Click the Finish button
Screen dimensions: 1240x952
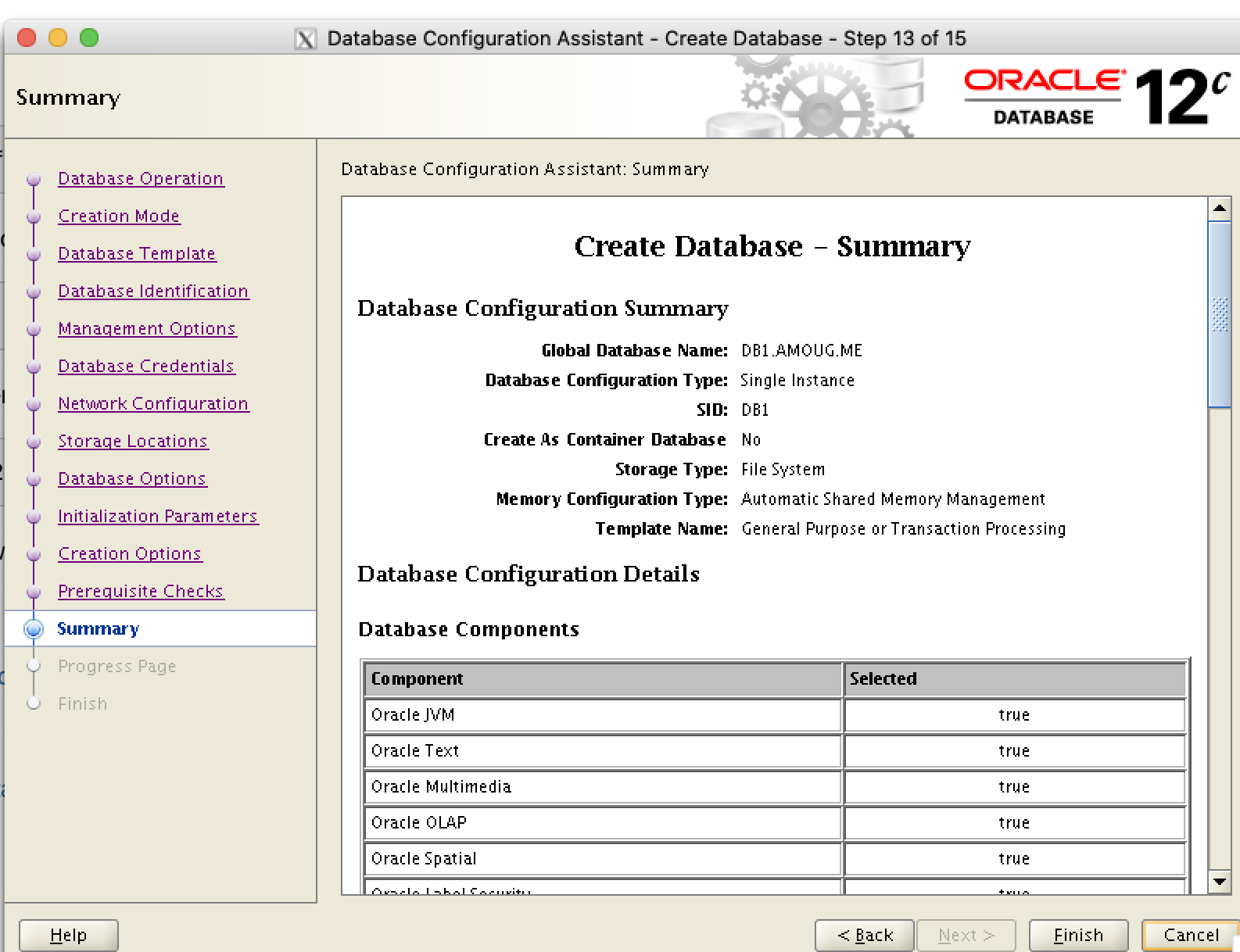click(x=1078, y=935)
